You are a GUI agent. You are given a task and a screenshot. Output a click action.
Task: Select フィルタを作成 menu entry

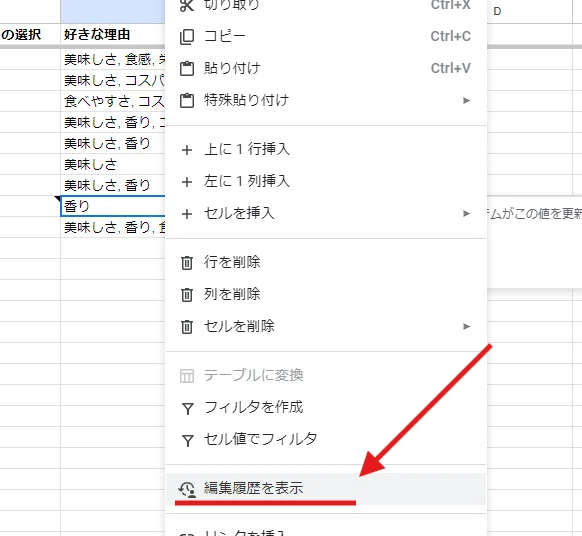pyautogui.click(x=326, y=408)
